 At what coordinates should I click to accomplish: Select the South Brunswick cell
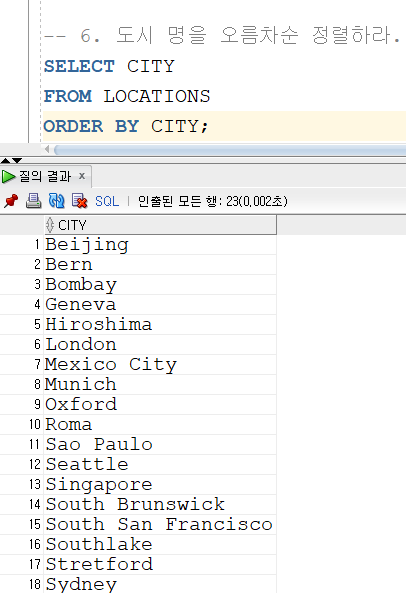point(160,505)
